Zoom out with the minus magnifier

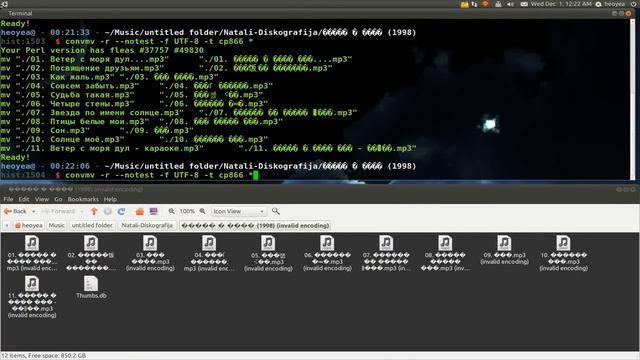click(171, 211)
